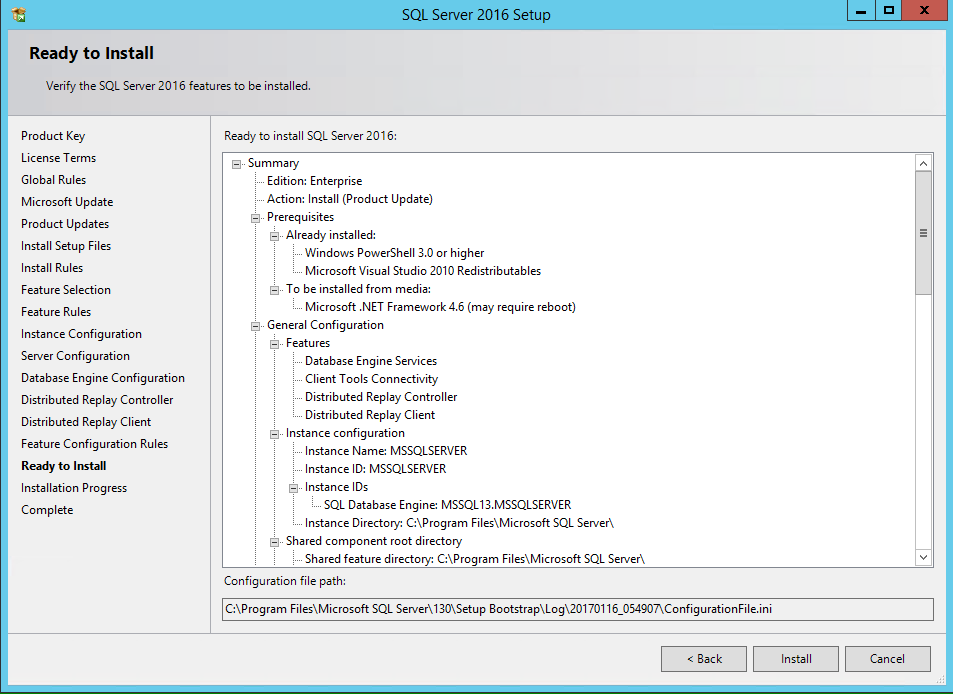The width and height of the screenshot is (953, 694).
Task: Select Distributed Replay Controller sidebar step
Action: (x=97, y=400)
